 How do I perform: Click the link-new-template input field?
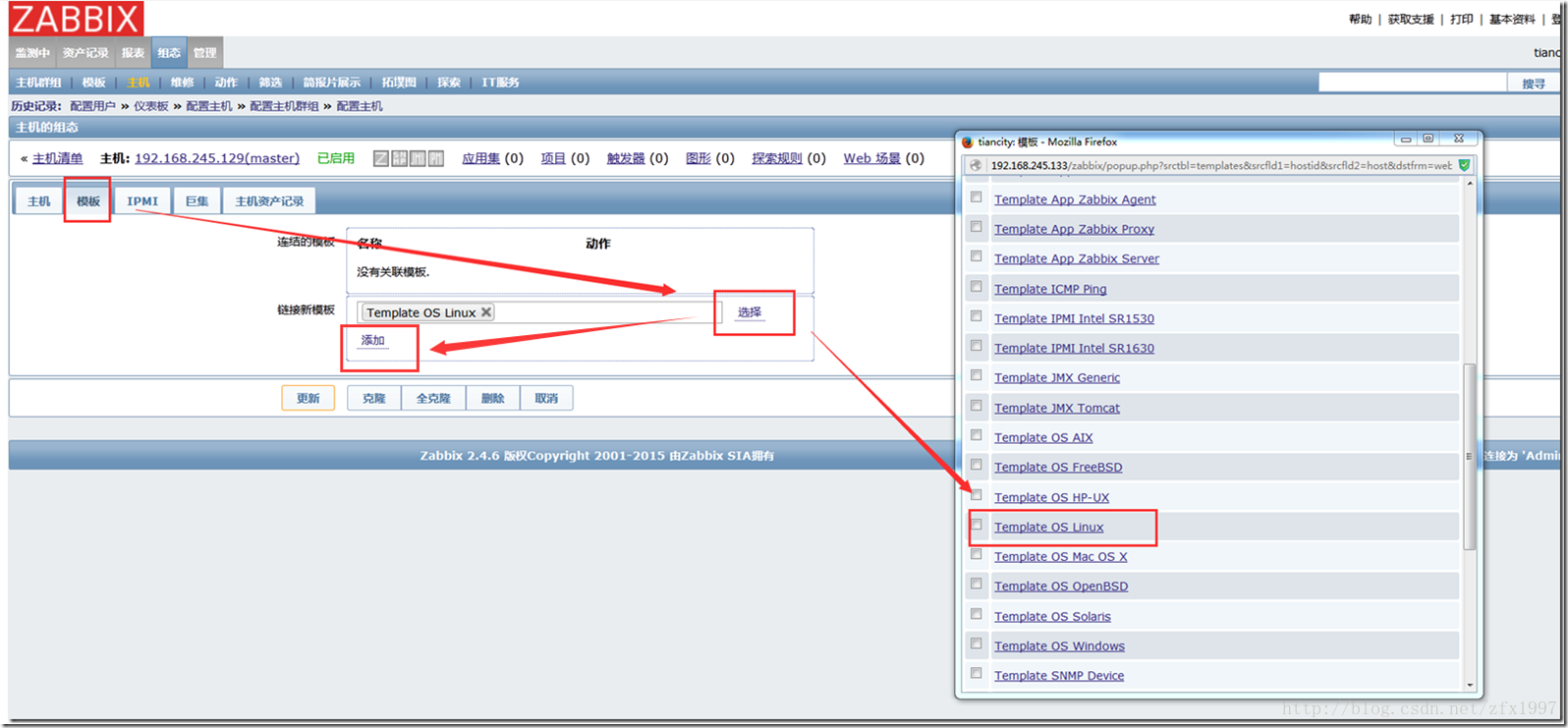[x=539, y=312]
